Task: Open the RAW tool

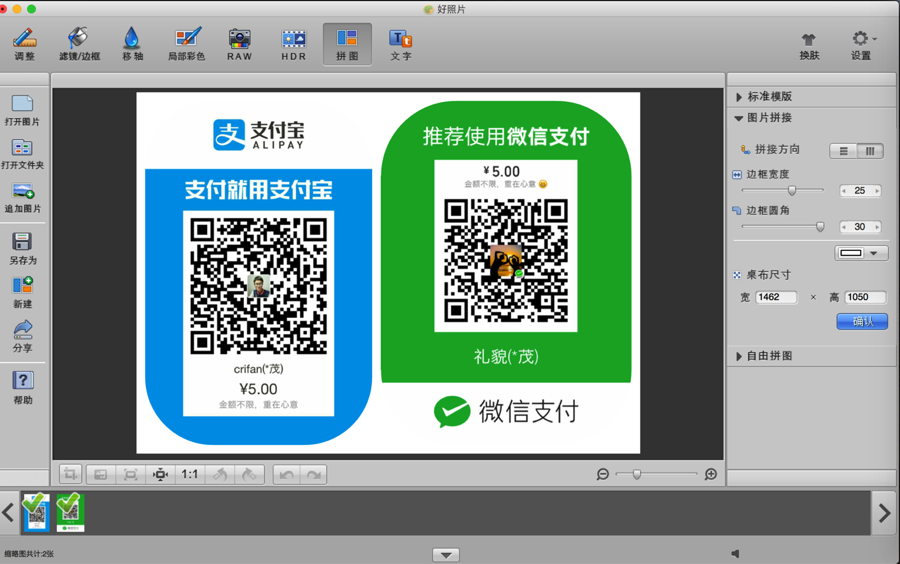Action: click(x=239, y=44)
